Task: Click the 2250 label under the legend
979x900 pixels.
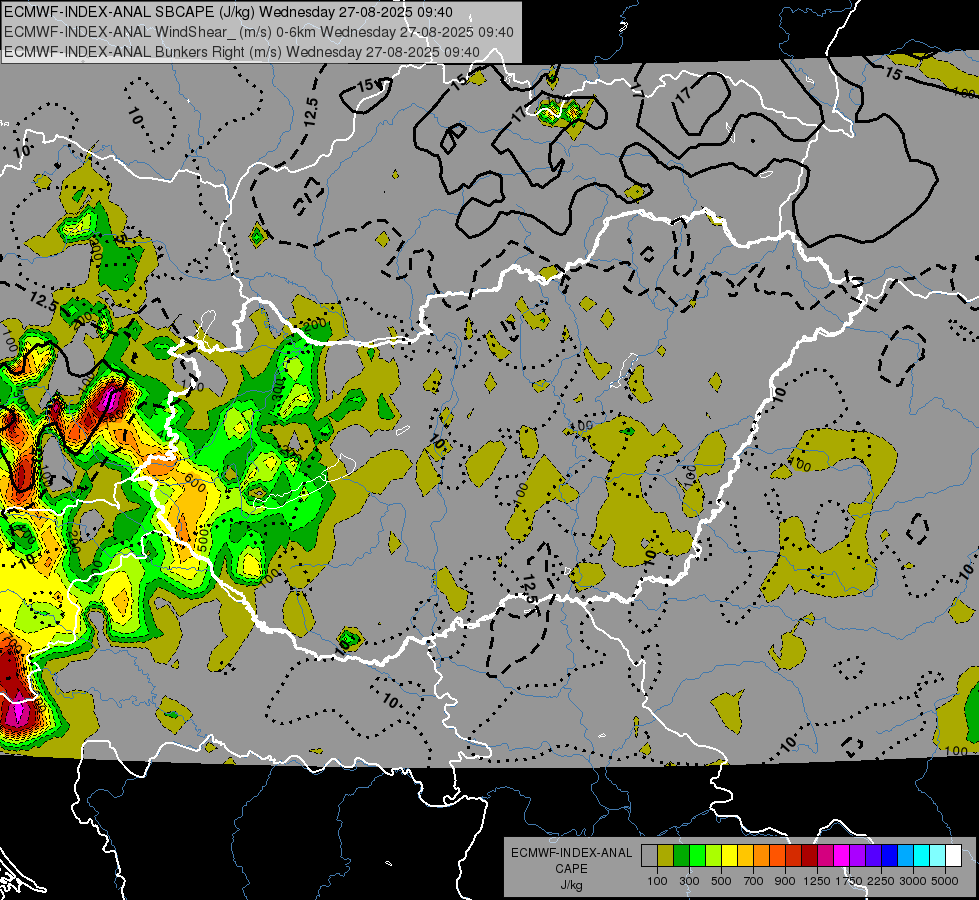Action: coord(881,881)
